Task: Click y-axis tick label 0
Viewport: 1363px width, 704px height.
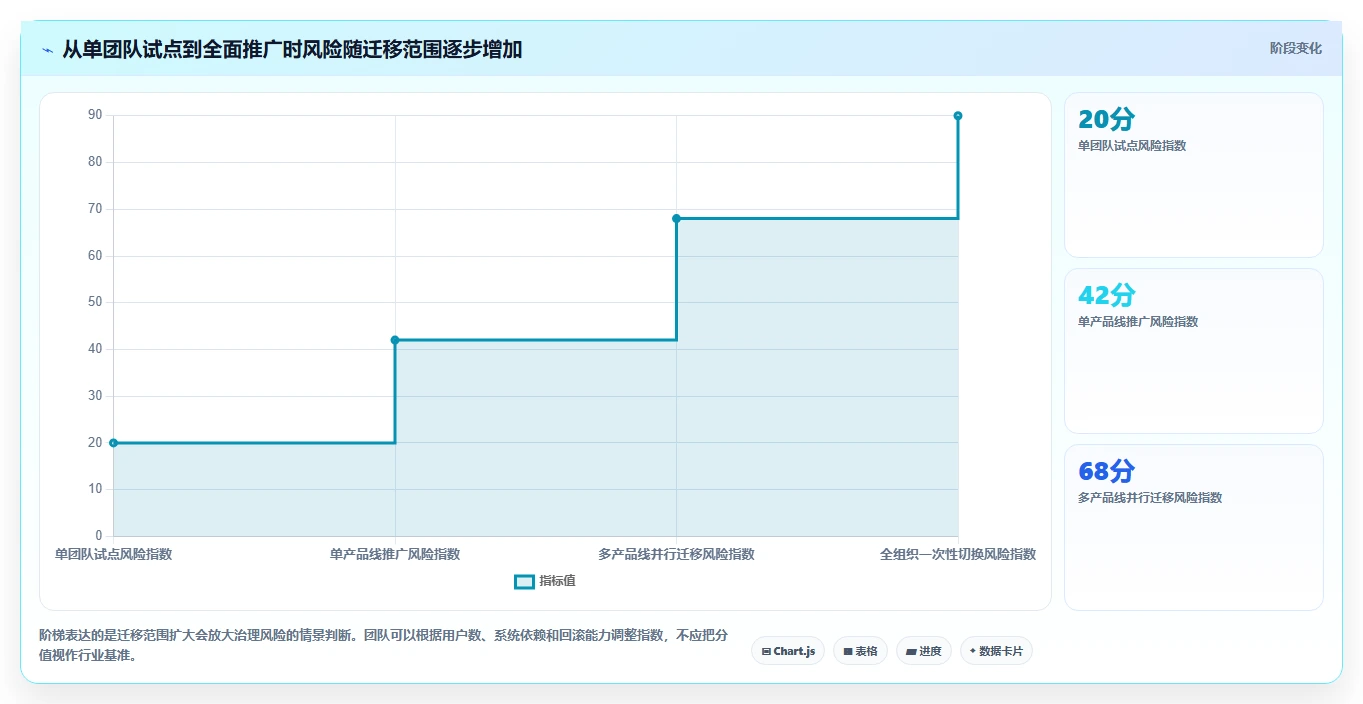Action: pyautogui.click(x=99, y=536)
